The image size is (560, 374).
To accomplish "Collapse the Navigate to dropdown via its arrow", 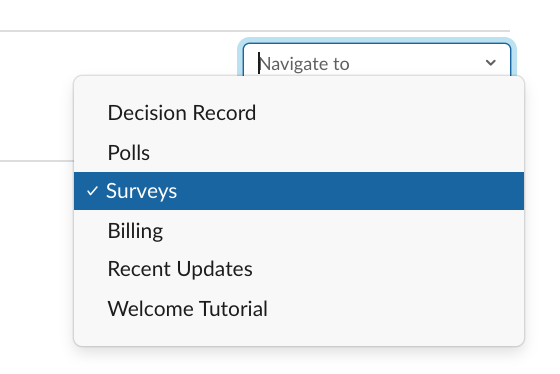I will click(491, 63).
